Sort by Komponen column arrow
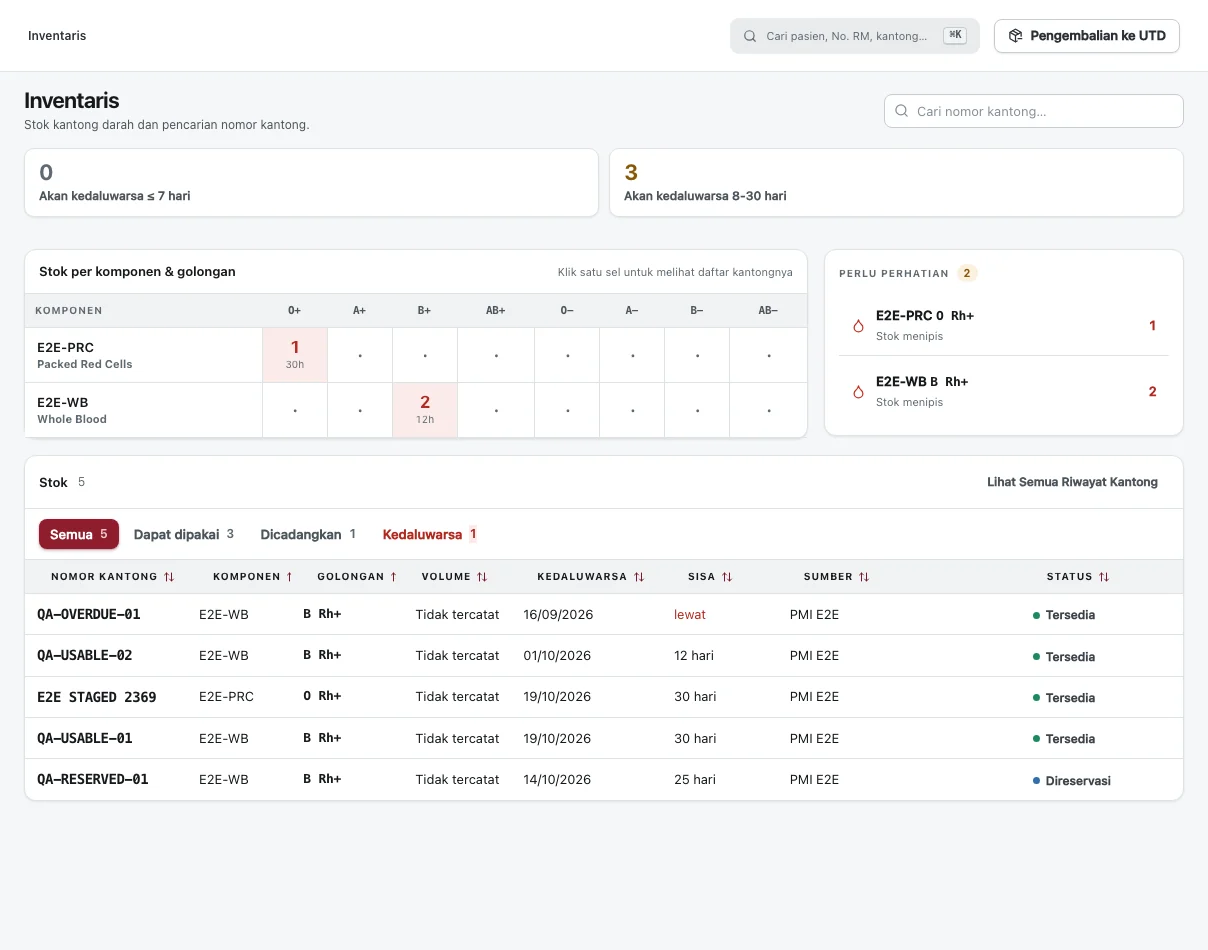The image size is (1208, 950). (x=289, y=577)
